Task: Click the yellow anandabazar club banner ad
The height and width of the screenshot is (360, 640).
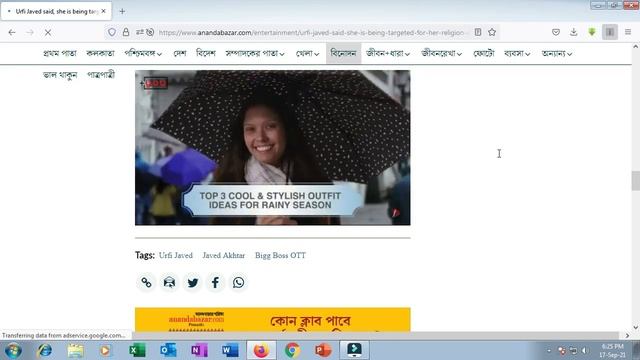Action: pyautogui.click(x=273, y=320)
